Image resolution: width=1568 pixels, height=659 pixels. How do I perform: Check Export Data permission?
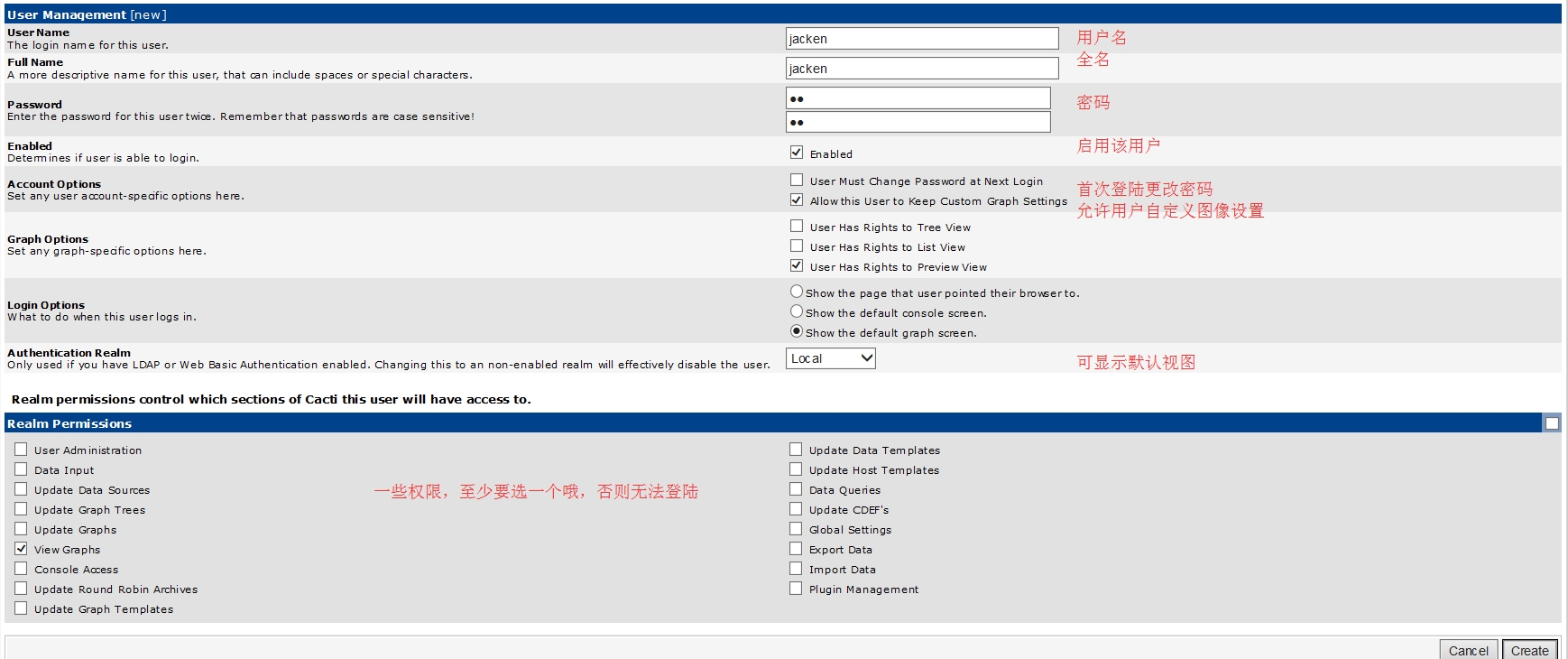click(796, 548)
